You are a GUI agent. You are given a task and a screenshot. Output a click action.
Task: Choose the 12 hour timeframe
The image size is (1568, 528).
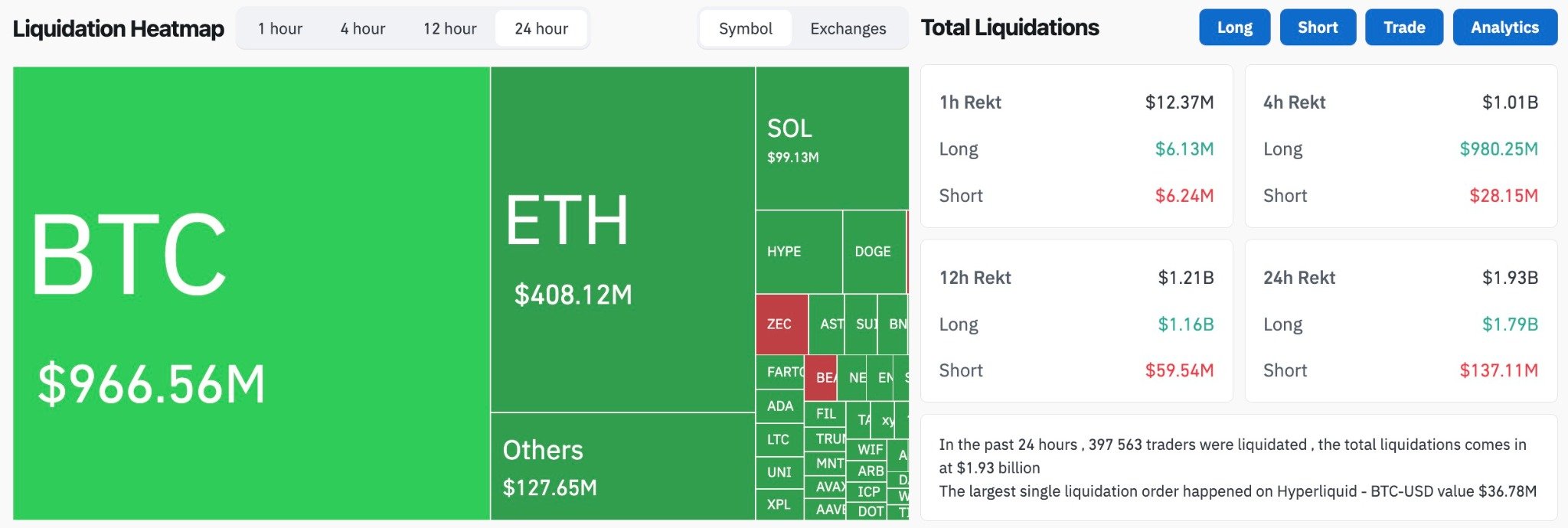pyautogui.click(x=450, y=29)
